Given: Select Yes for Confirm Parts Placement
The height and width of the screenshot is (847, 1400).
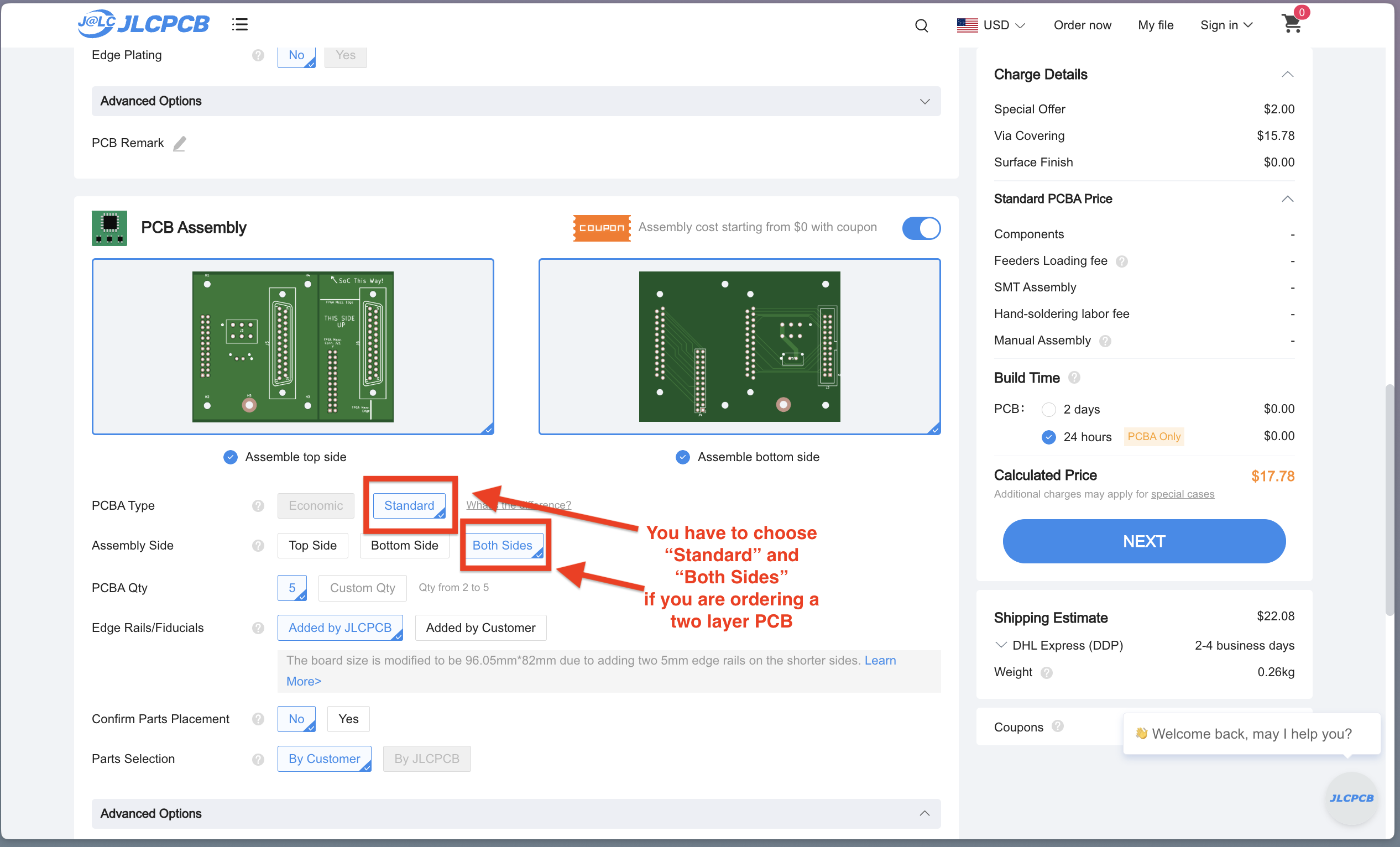Looking at the screenshot, I should pos(348,719).
